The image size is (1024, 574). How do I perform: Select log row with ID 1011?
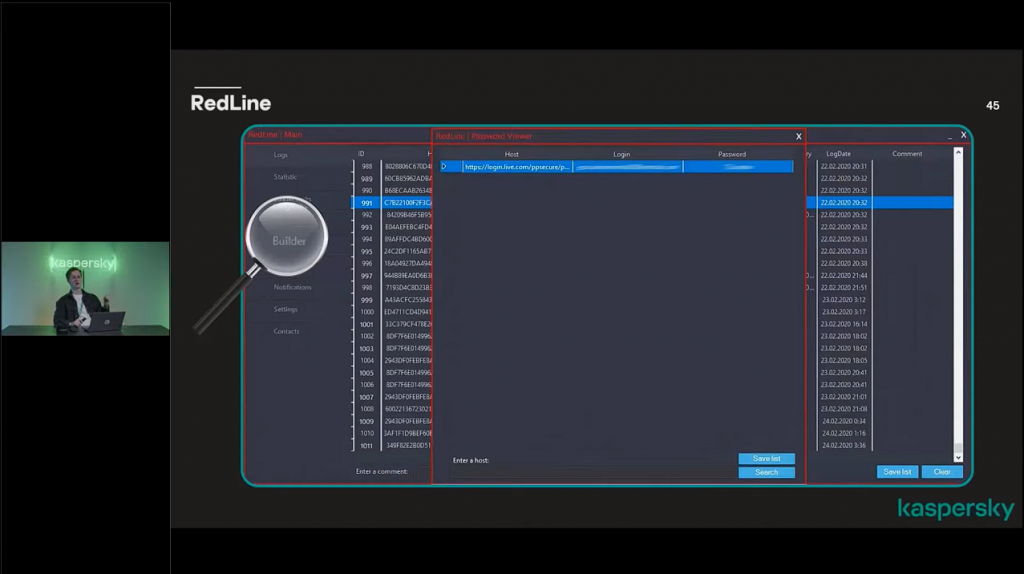click(366, 446)
